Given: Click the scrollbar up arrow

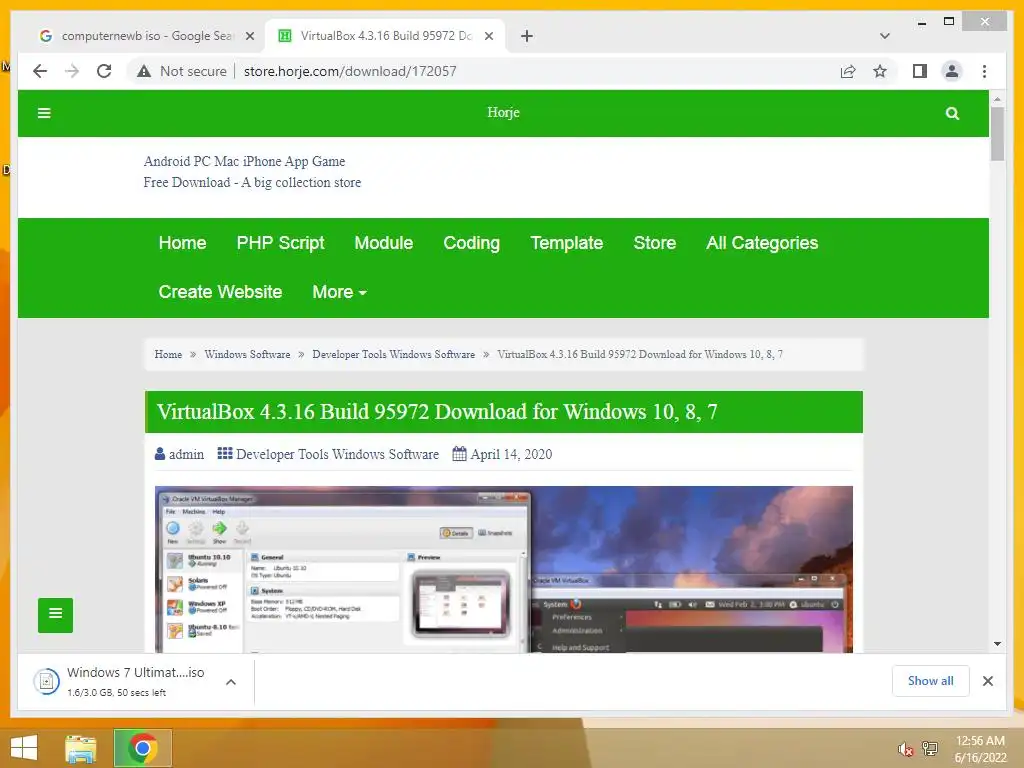Looking at the screenshot, I should click(997, 99).
